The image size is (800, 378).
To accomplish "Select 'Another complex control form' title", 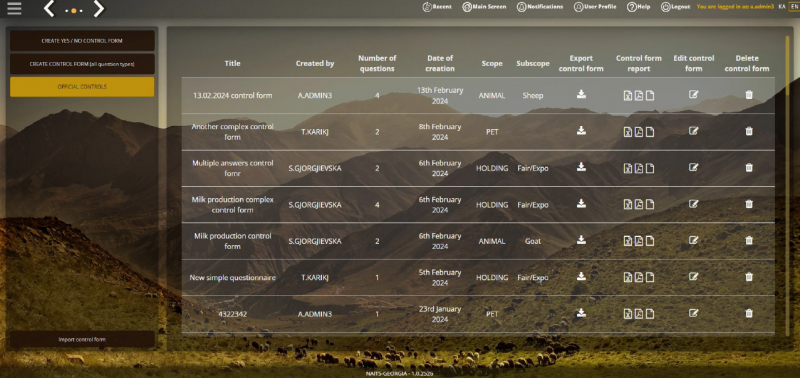I will [233, 132].
